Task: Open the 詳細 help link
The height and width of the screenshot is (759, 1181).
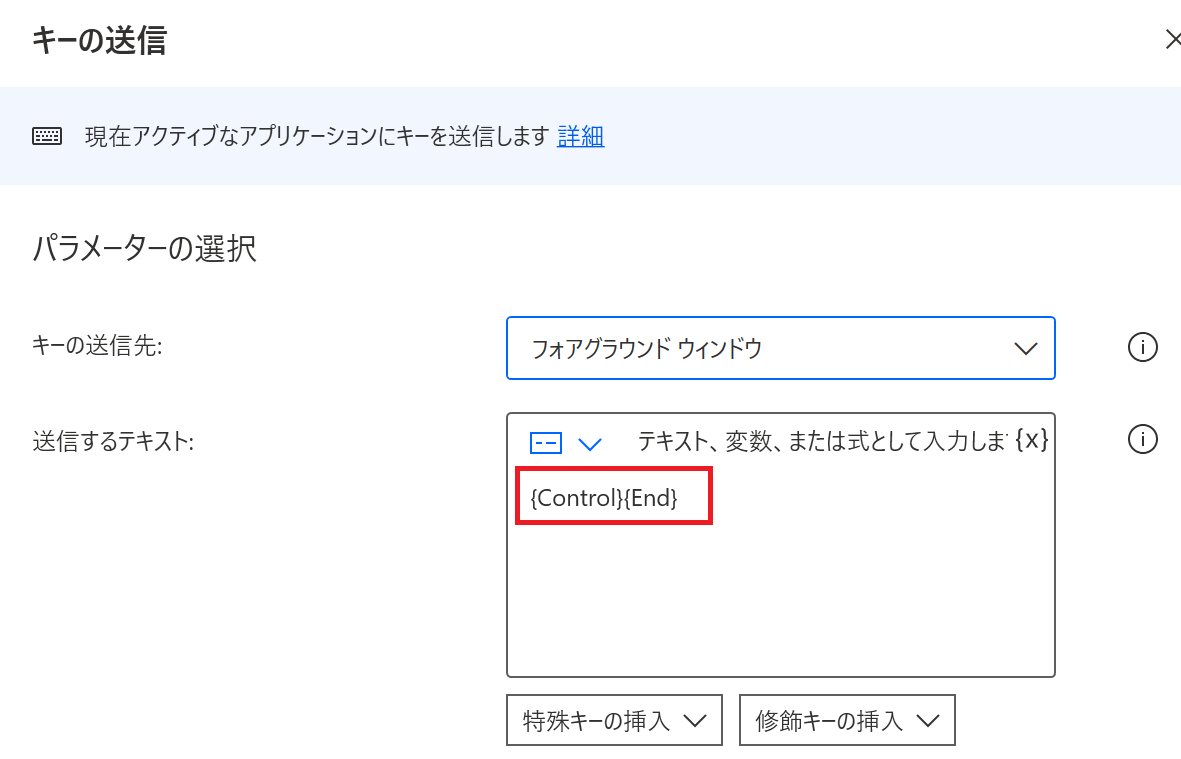Action: tap(580, 136)
